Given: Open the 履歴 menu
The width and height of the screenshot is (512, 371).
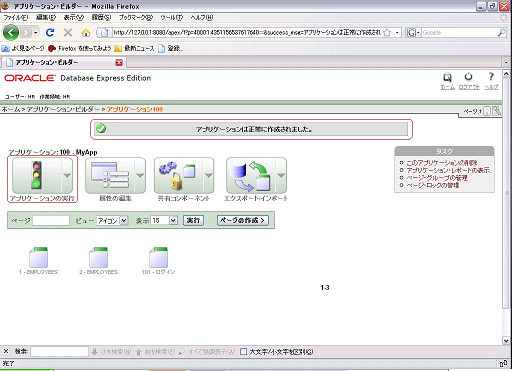Looking at the screenshot, I should click(x=101, y=17).
